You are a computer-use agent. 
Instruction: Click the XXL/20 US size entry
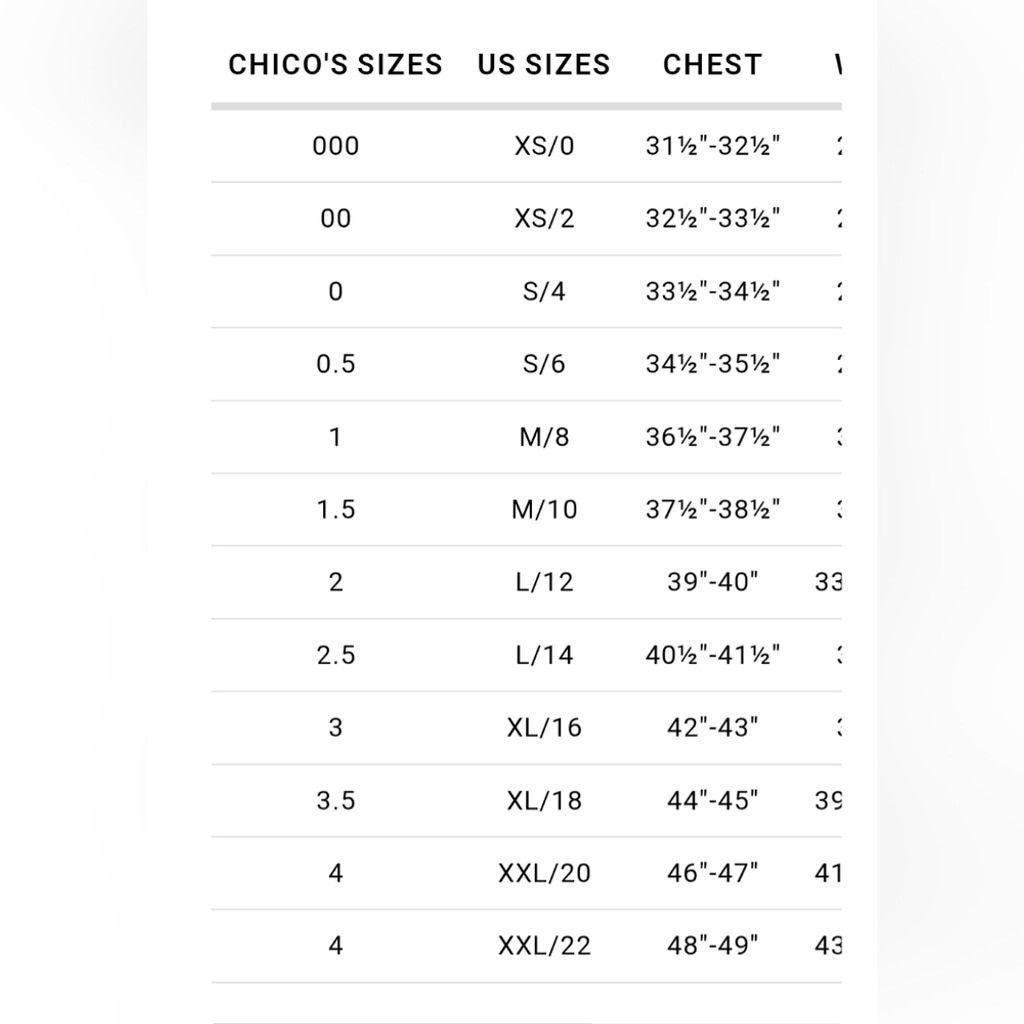click(x=544, y=873)
